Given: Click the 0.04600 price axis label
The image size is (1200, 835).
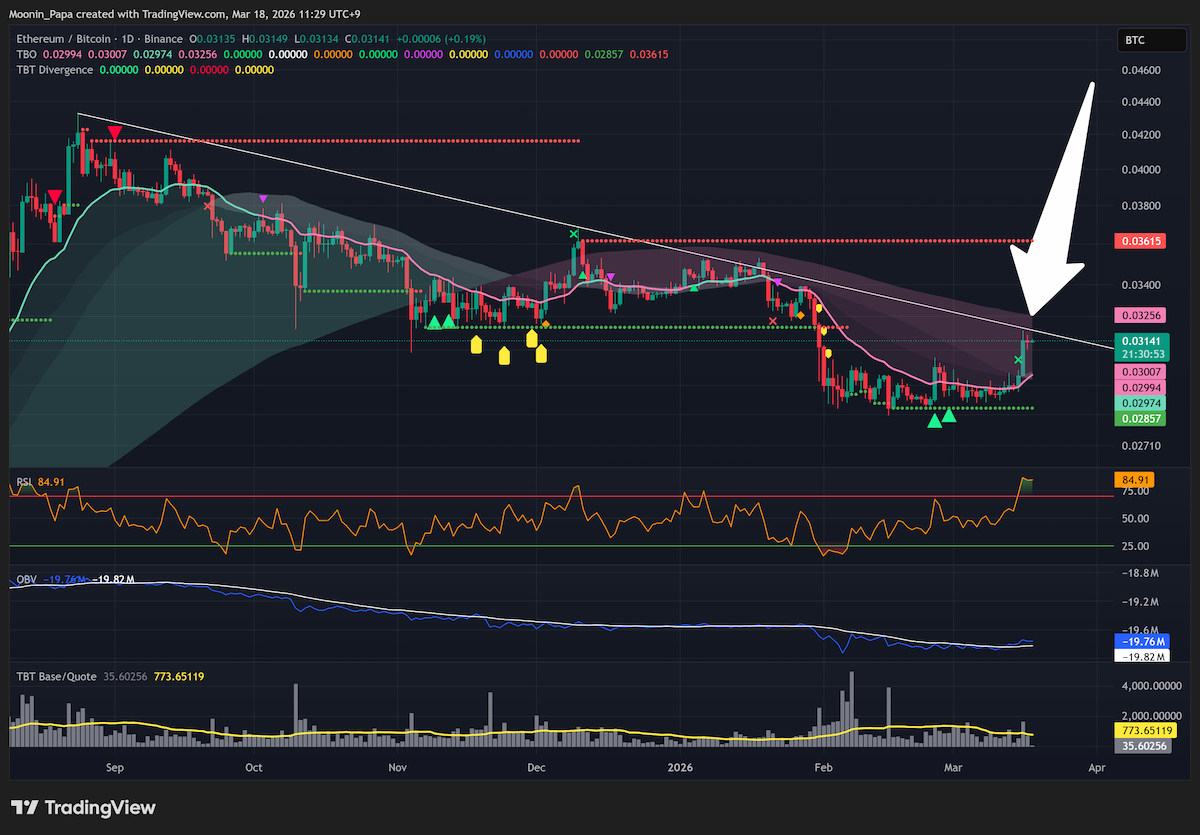Looking at the screenshot, I should (1140, 70).
